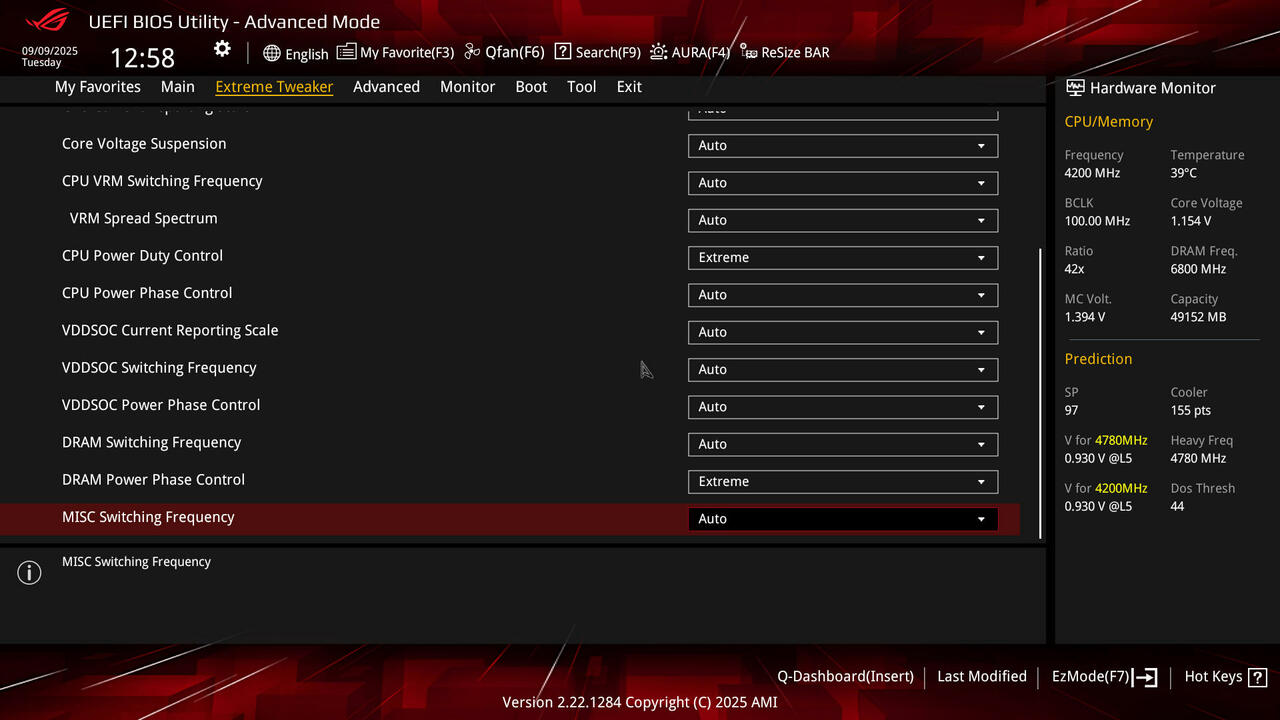Open Q-Dashboard(Insert)

coord(845,677)
